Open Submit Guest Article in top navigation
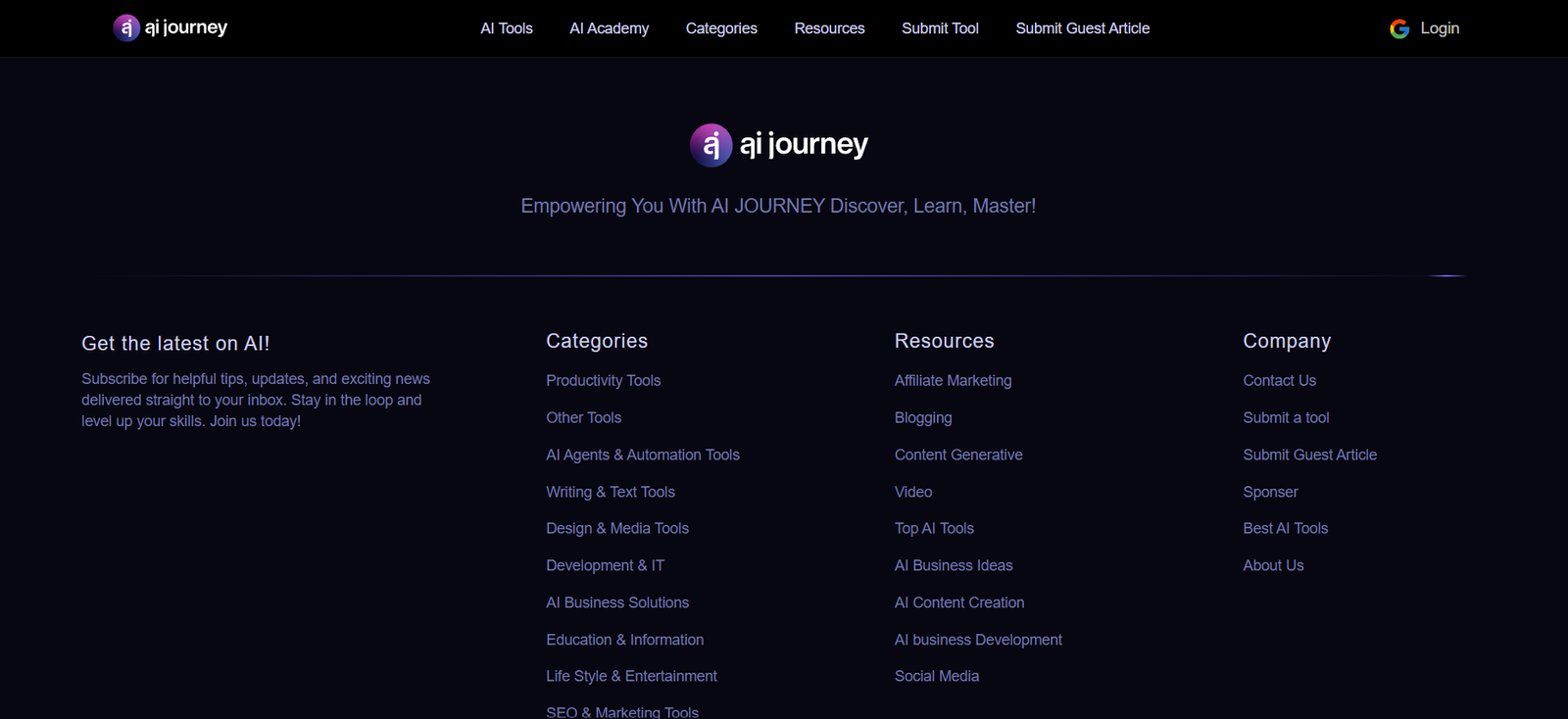1568x719 pixels. tap(1083, 28)
